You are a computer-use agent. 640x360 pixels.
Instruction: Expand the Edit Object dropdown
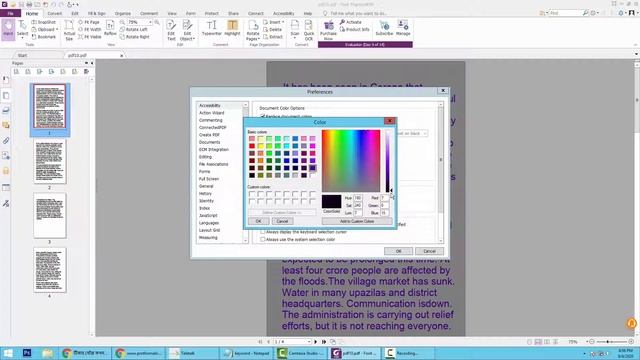[x=194, y=39]
